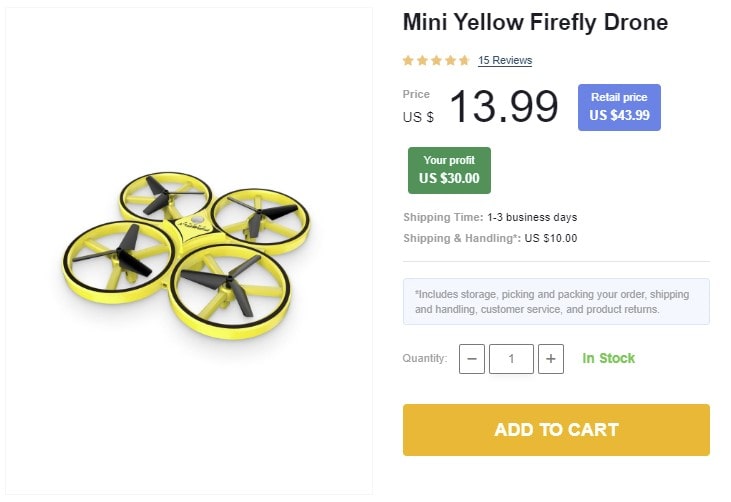This screenshot has height=502, width=731.
Task: Click the storage and packing info note
Action: [x=556, y=302]
